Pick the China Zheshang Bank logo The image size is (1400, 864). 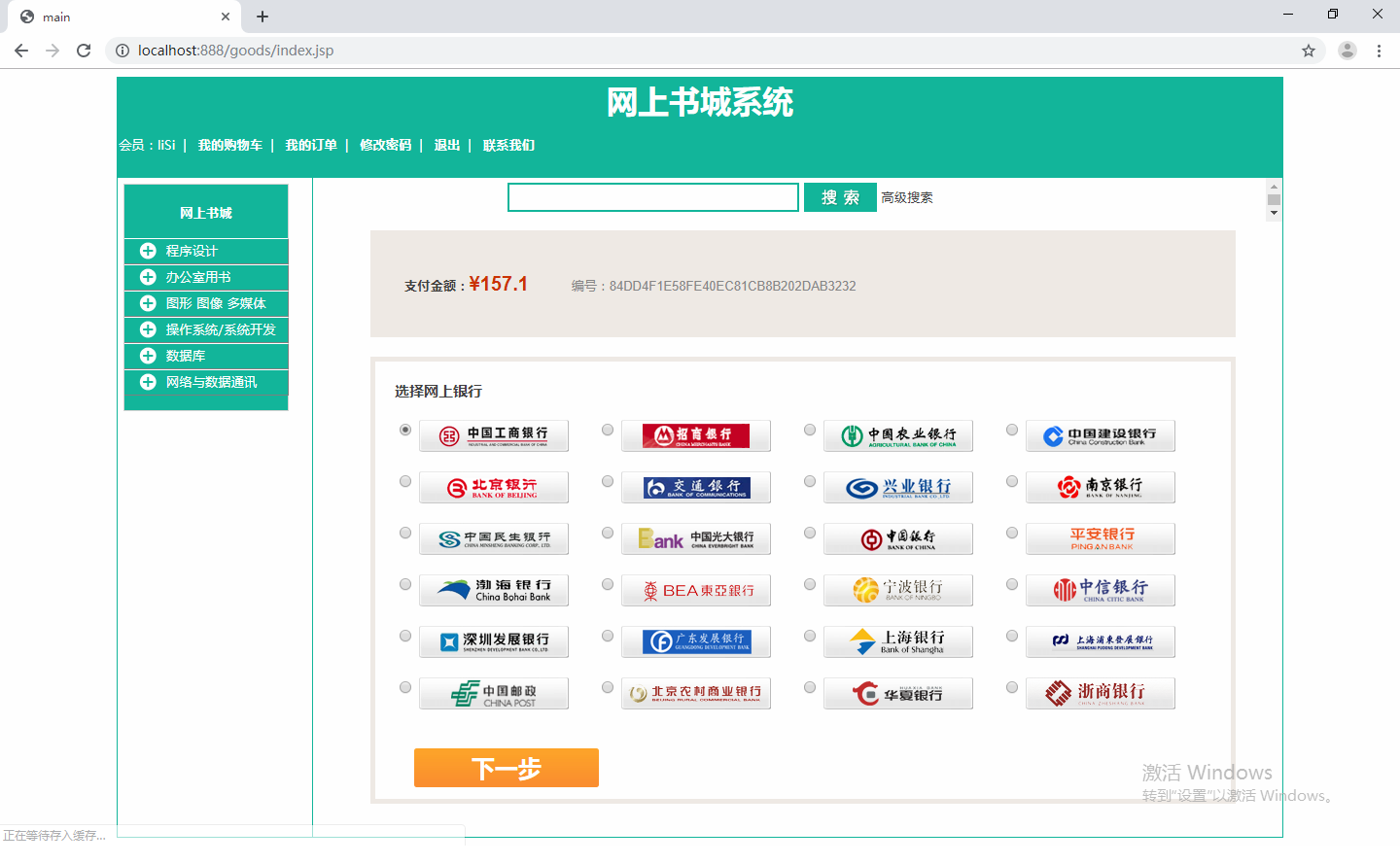click(x=1101, y=694)
